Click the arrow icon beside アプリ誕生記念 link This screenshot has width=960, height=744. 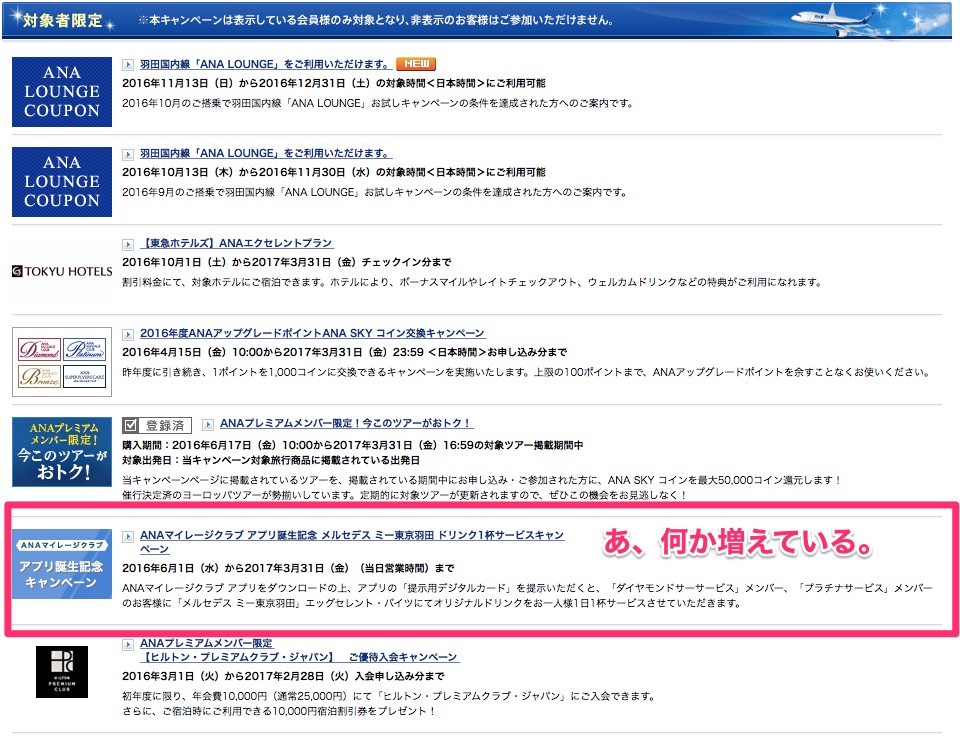click(128, 536)
